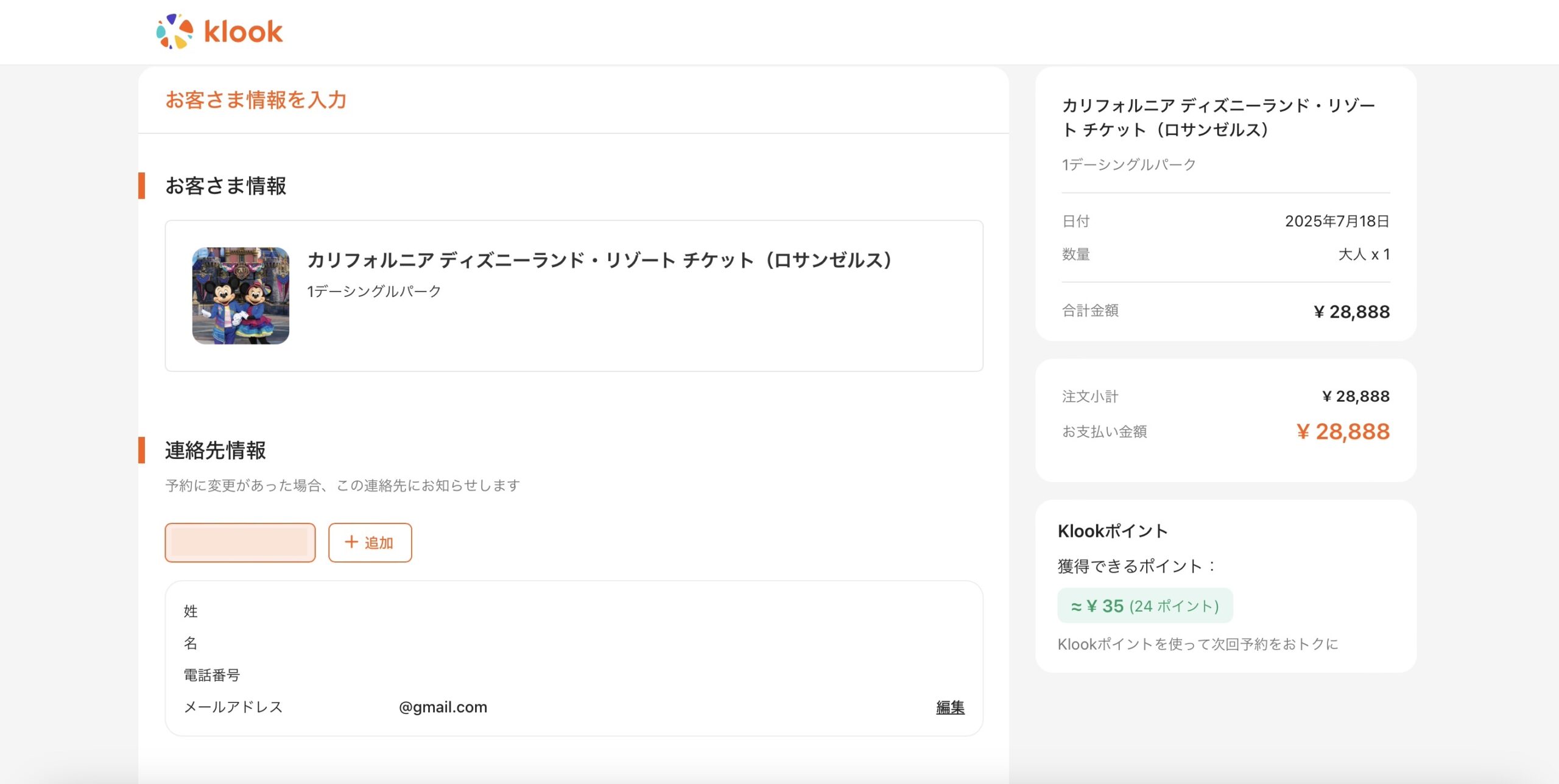1559x784 pixels.
Task: Click 1デーシングルパーク in the summary sidebar
Action: point(1129,165)
